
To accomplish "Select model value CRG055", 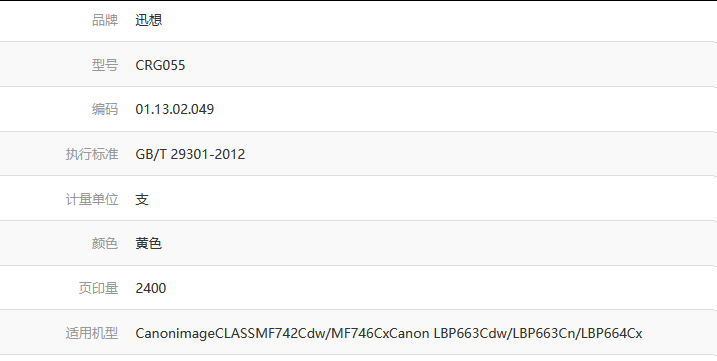I will point(160,65).
